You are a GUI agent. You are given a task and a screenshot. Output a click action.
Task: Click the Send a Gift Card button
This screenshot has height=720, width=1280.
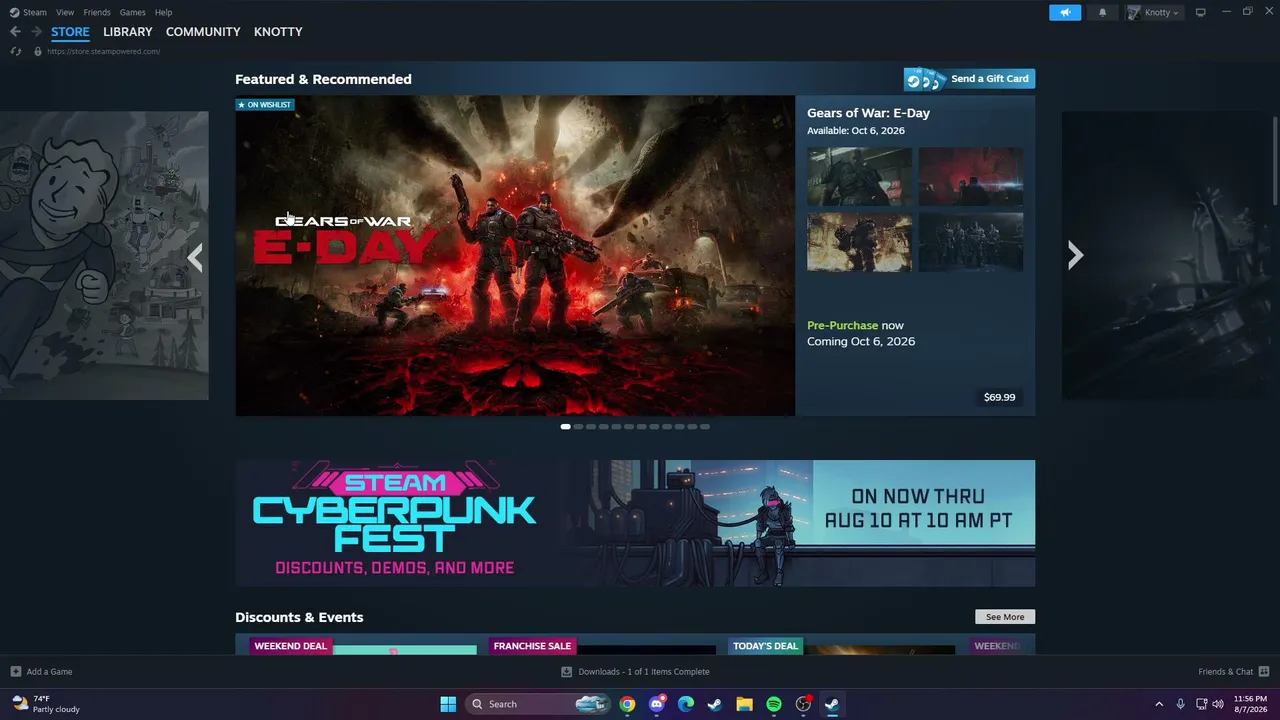pos(969,79)
